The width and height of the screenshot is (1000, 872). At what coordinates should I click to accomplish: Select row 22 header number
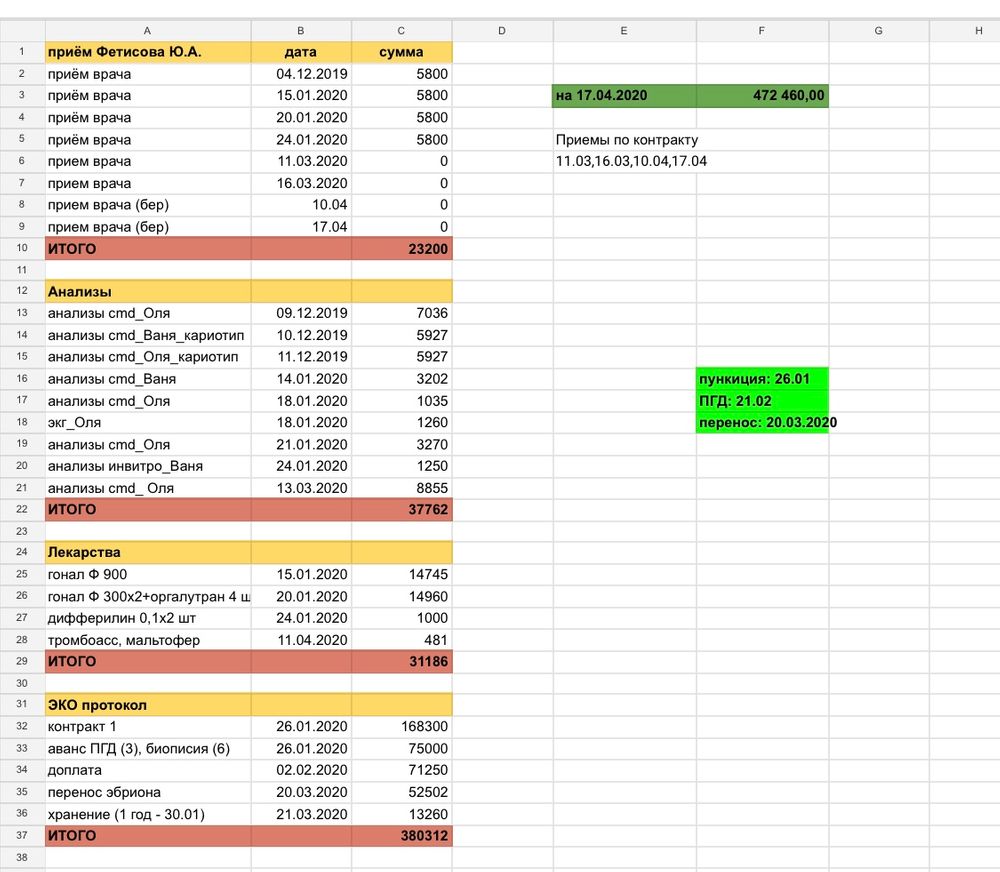(x=21, y=509)
